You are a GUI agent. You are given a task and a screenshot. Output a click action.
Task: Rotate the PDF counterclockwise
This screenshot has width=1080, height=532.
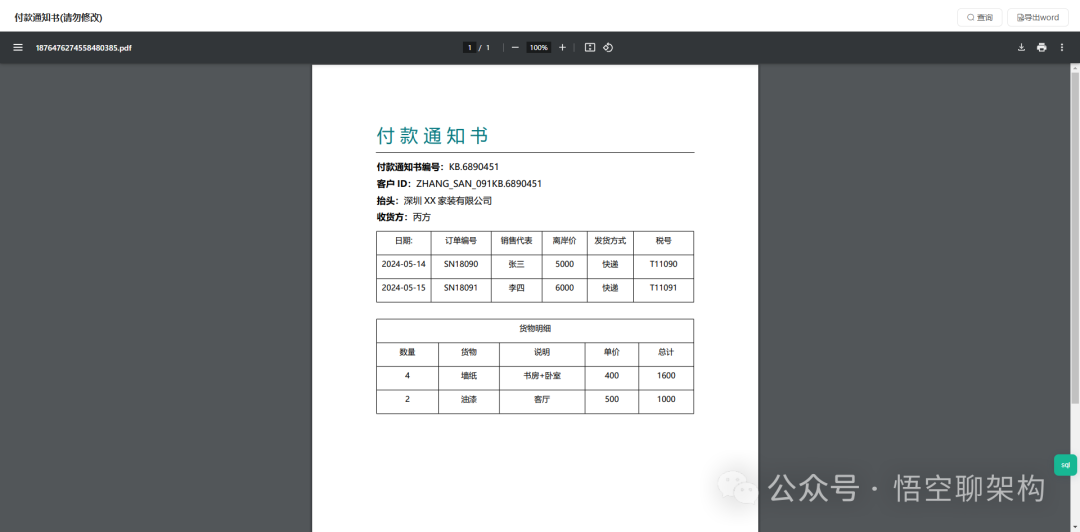[x=608, y=48]
